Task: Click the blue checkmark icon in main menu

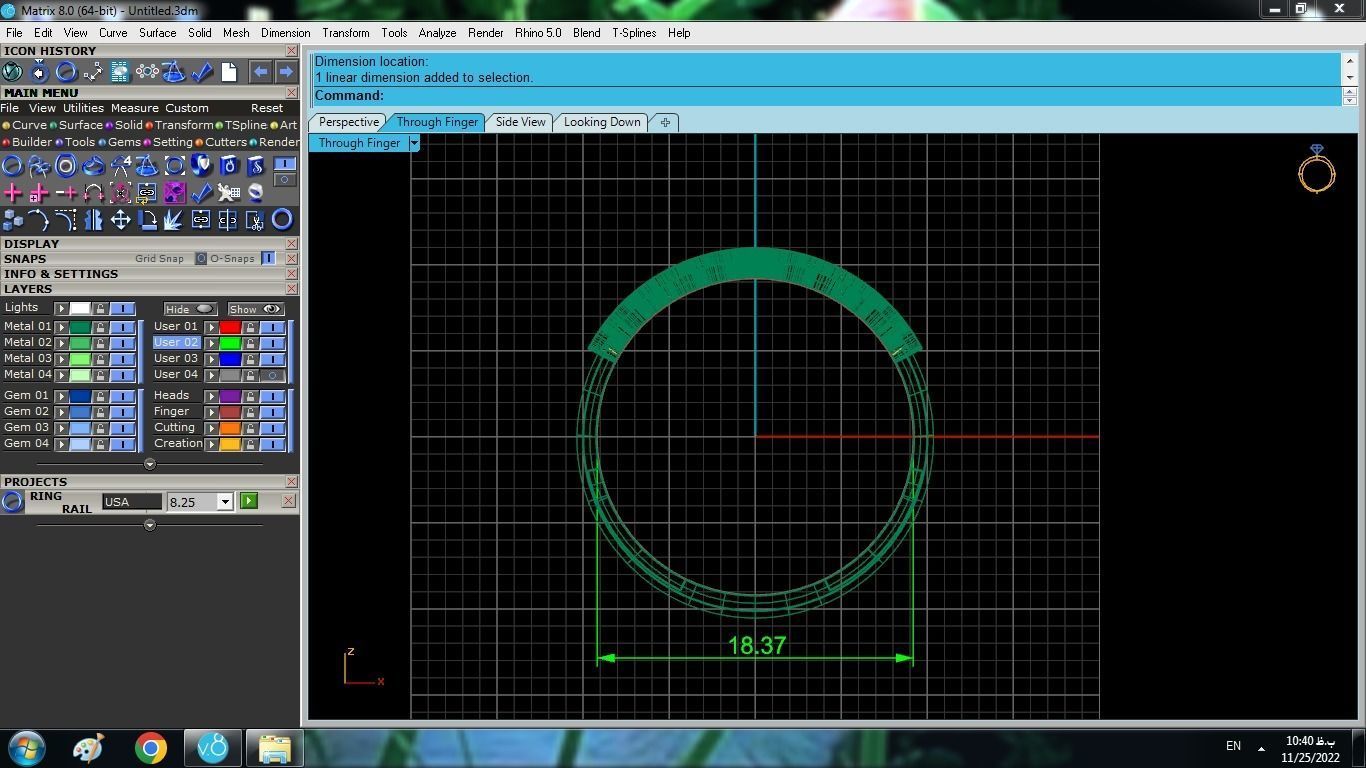Action: tap(201, 193)
